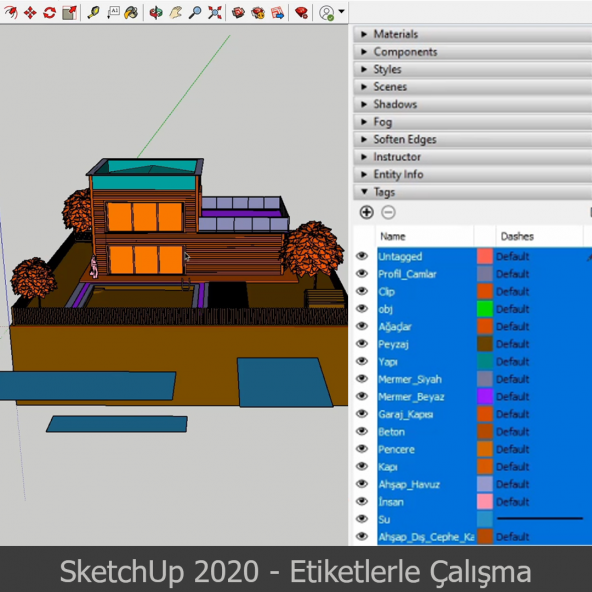Viewport: 592px width, 592px height.
Task: Click the house model's upper orange window
Action: 145,217
